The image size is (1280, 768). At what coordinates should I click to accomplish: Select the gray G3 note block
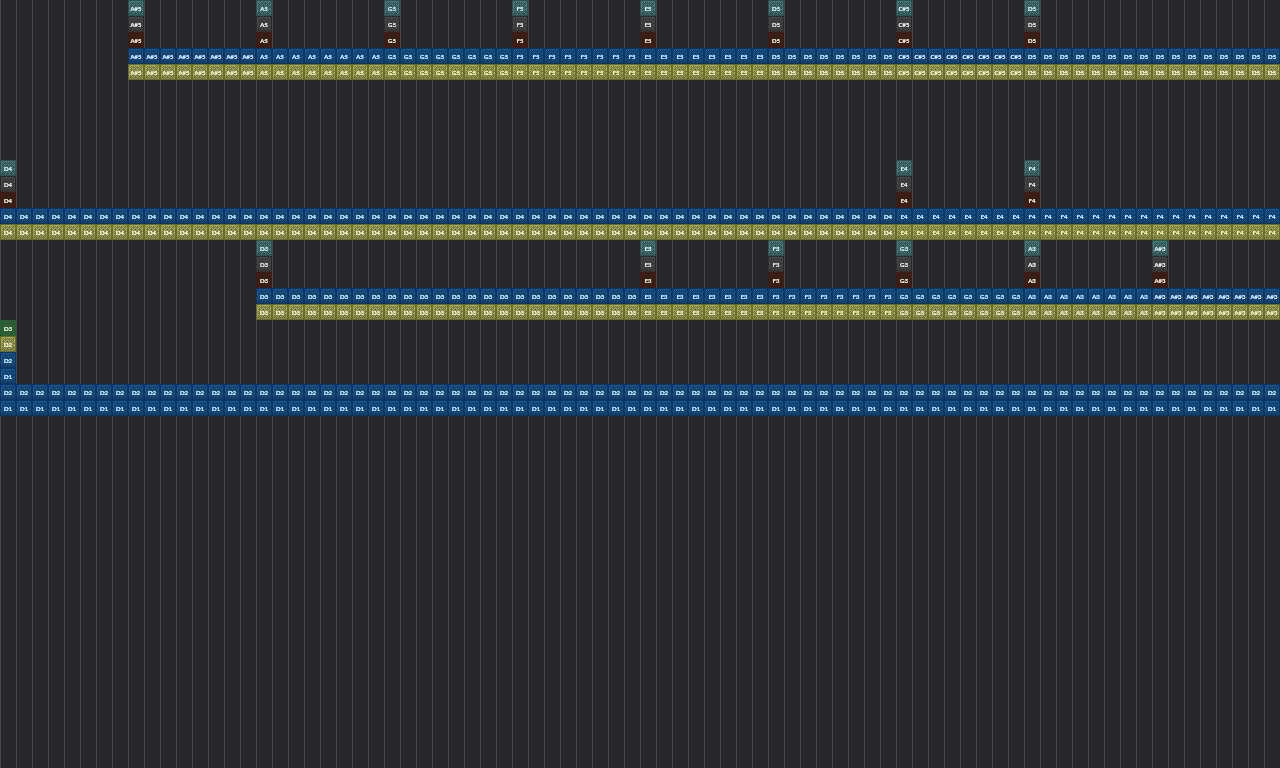904,264
